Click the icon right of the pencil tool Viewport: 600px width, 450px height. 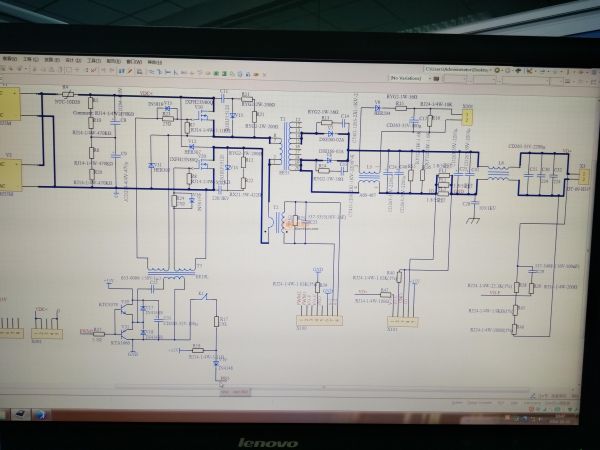tap(139, 72)
